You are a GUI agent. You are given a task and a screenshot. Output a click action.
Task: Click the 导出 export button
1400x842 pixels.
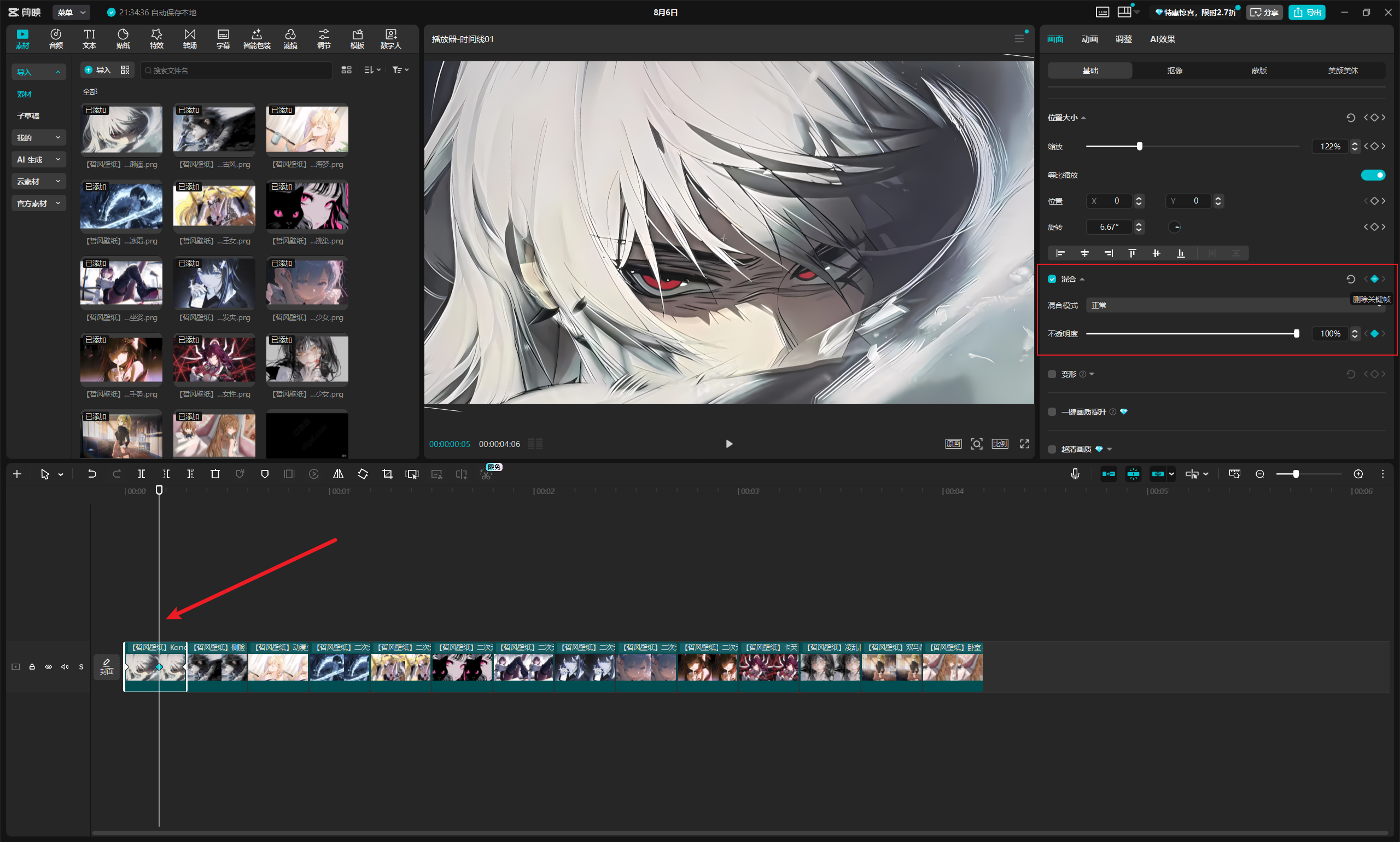1306,12
